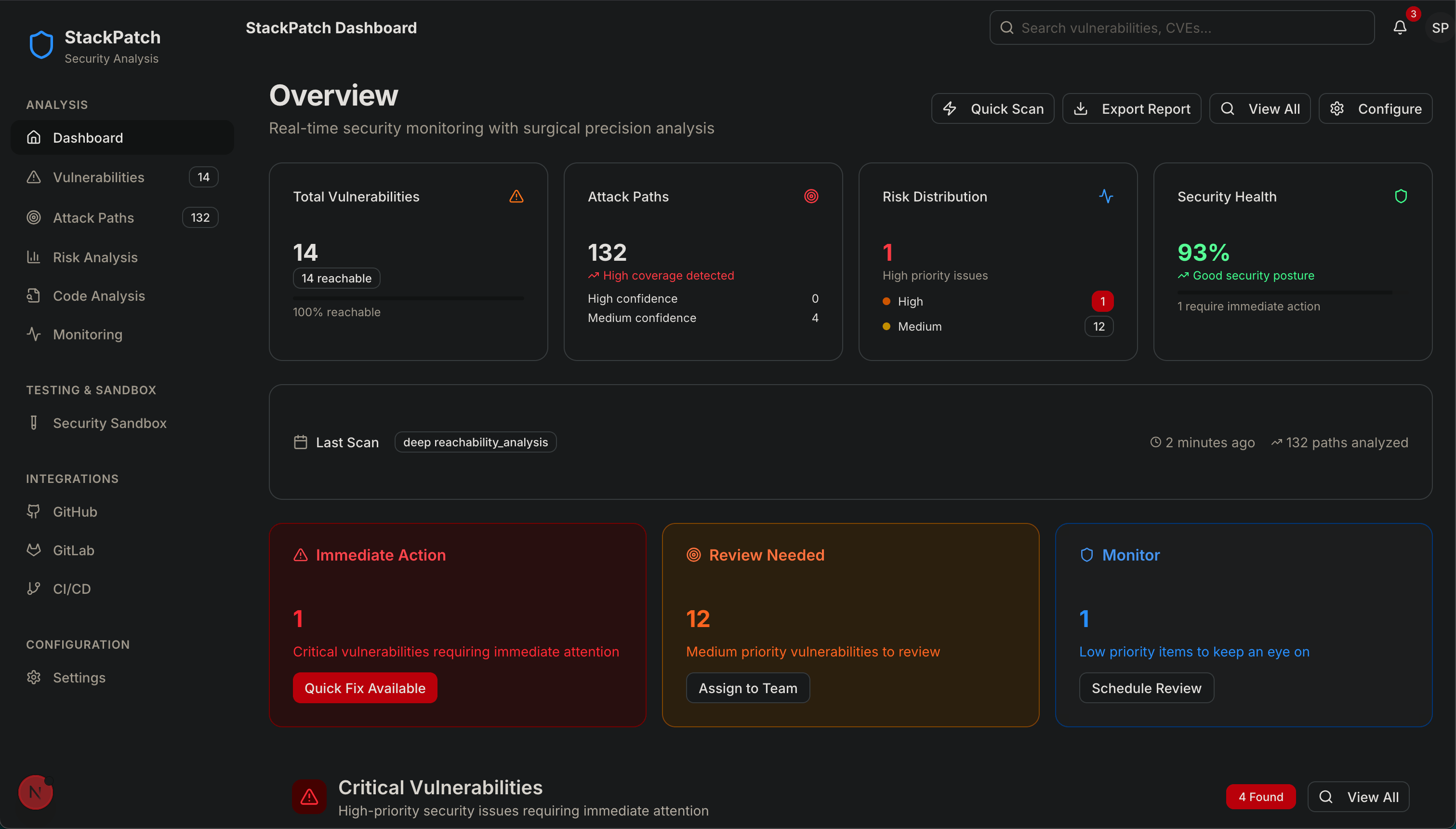Screen dimensions: 1456x829
Task: Click the Code Analysis file icon
Action: coord(34,295)
